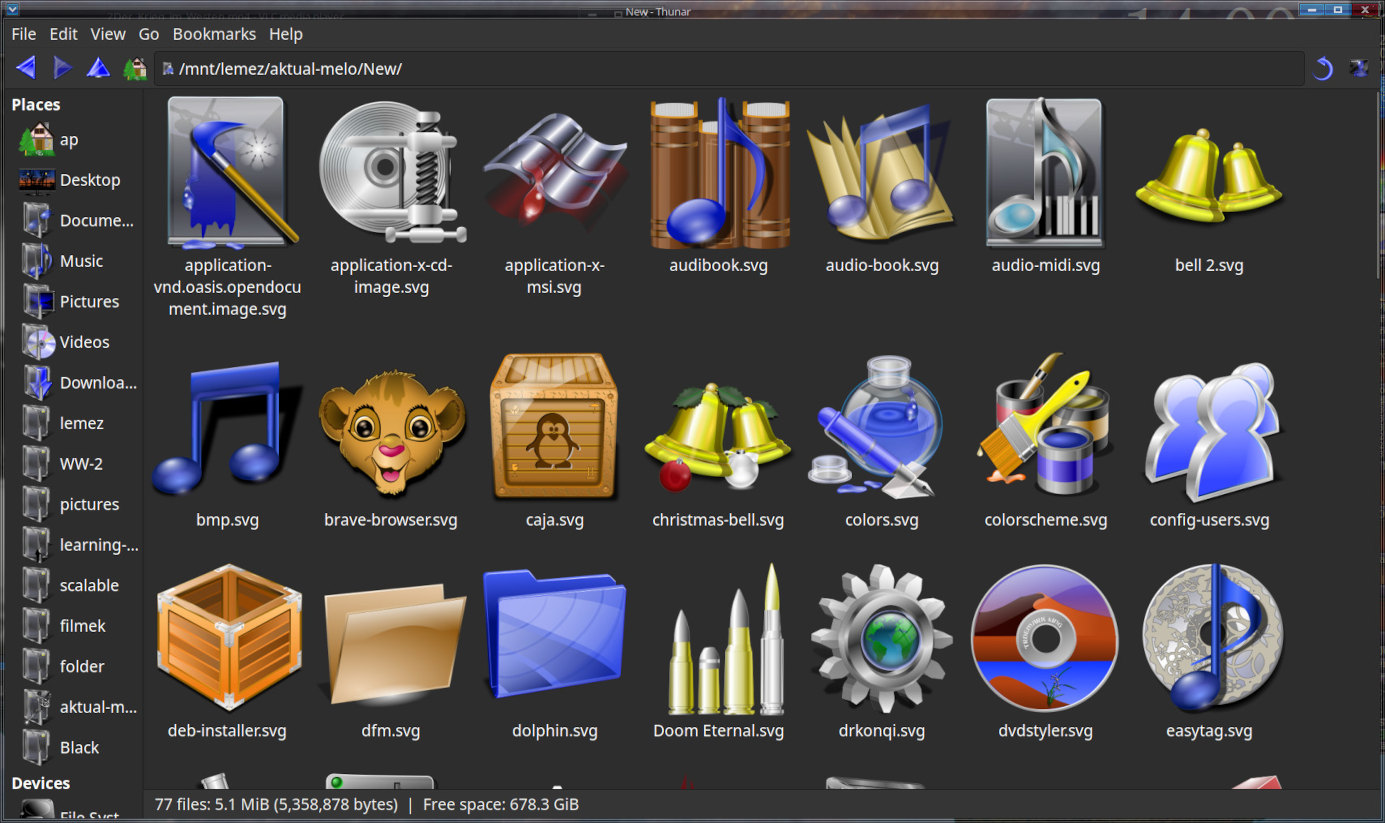Click the Devices section heading

[x=41, y=783]
